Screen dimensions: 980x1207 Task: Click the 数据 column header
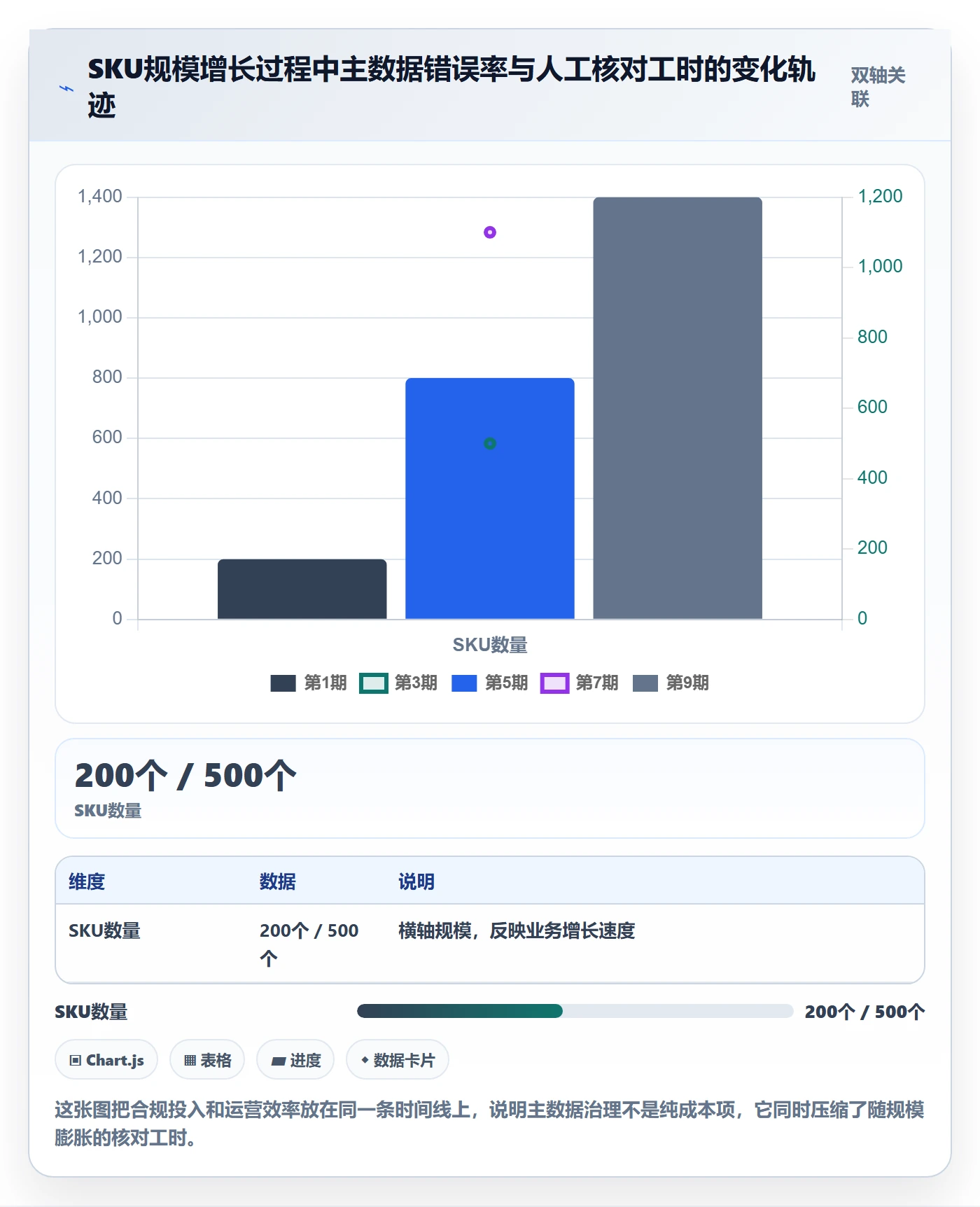tap(278, 881)
